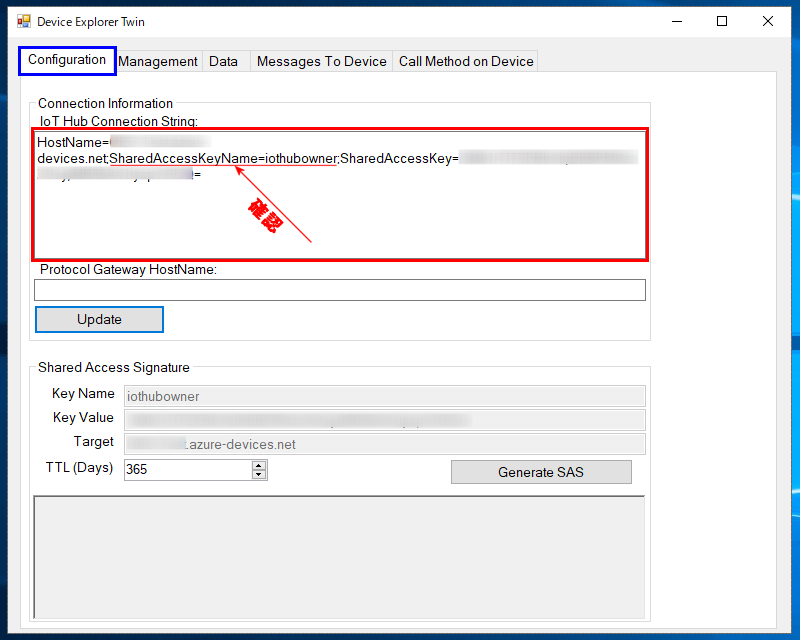Click the empty SAS output text area

coord(339,558)
